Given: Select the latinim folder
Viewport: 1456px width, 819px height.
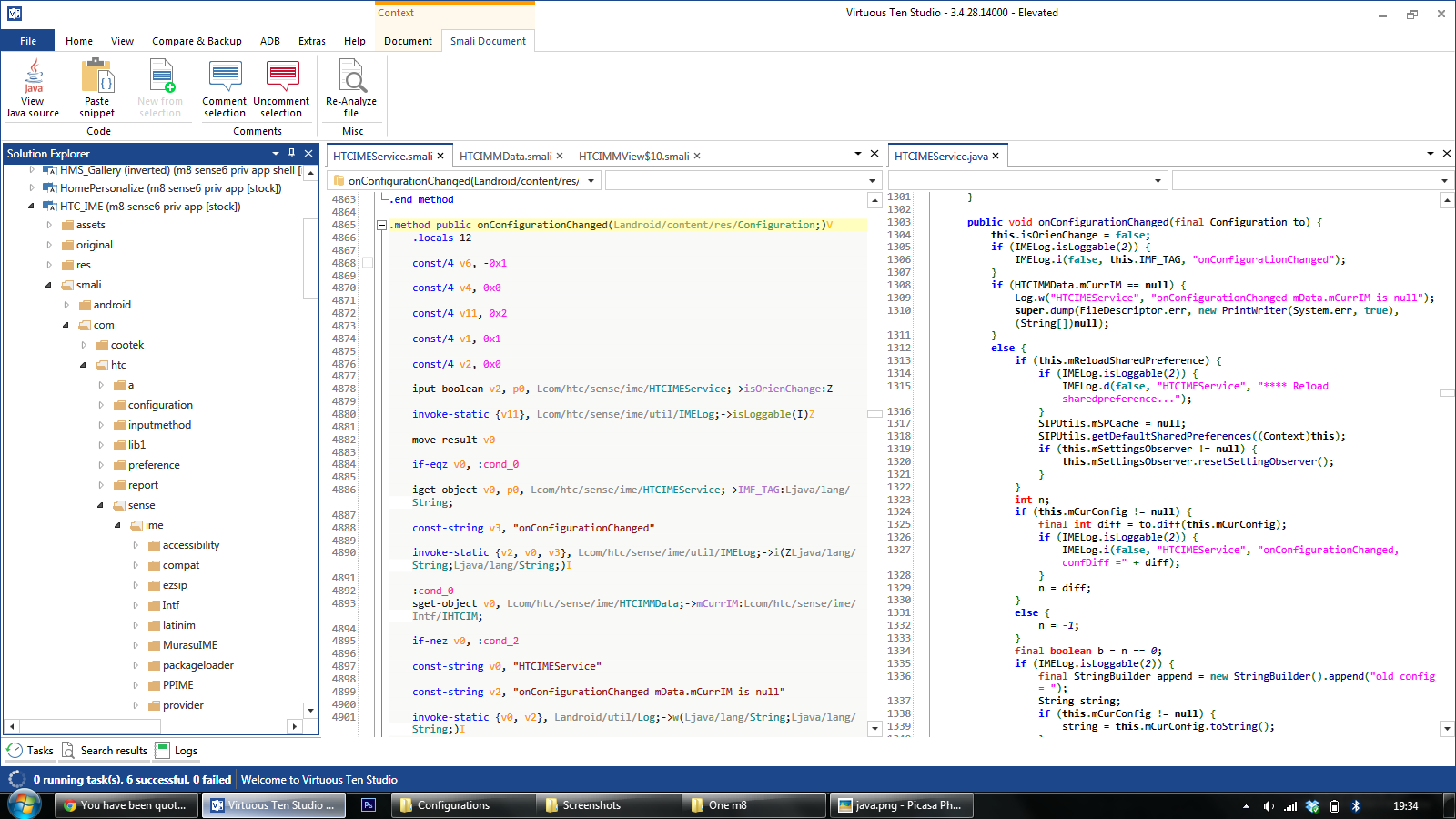Looking at the screenshot, I should (179, 625).
